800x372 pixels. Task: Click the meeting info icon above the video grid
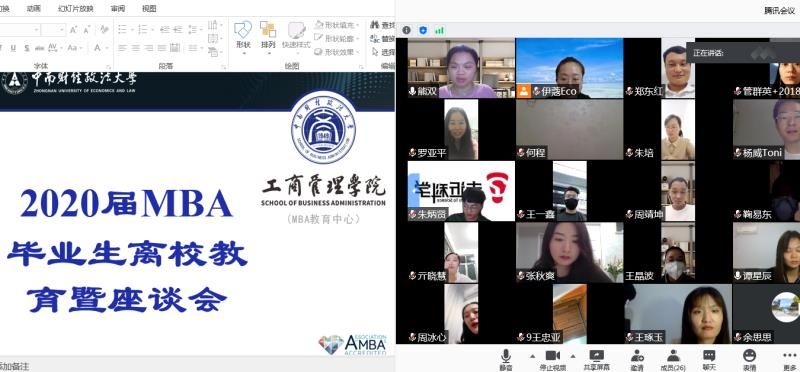click(x=406, y=30)
